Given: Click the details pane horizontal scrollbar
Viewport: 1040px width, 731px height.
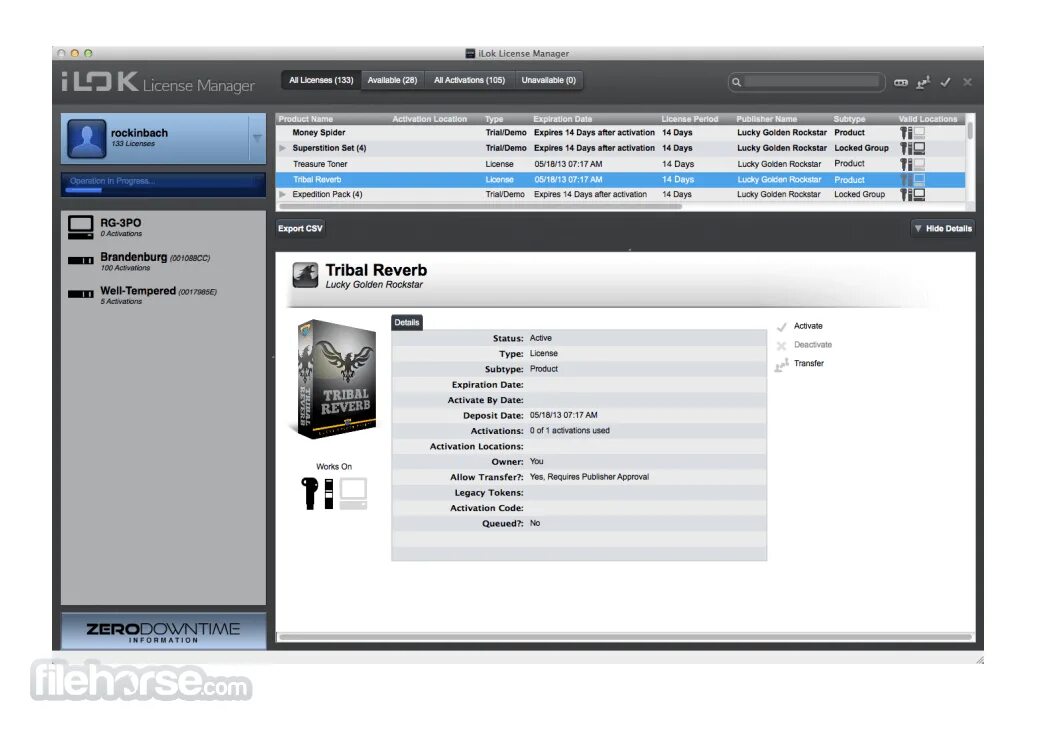Looking at the screenshot, I should click(625, 637).
